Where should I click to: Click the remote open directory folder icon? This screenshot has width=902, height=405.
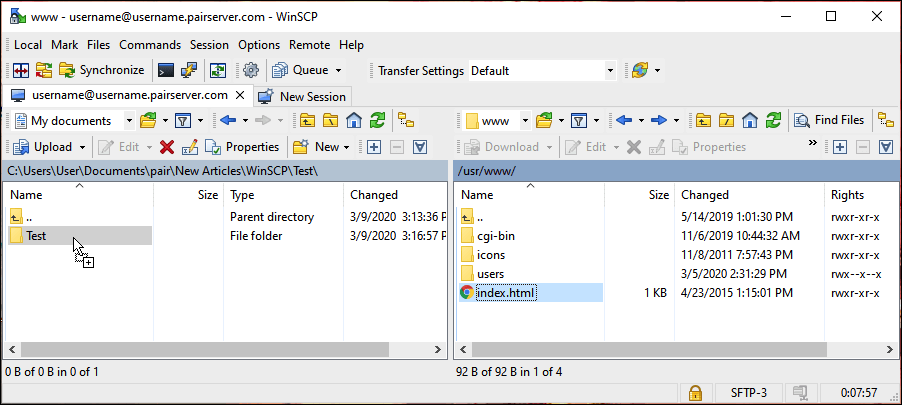coord(544,121)
